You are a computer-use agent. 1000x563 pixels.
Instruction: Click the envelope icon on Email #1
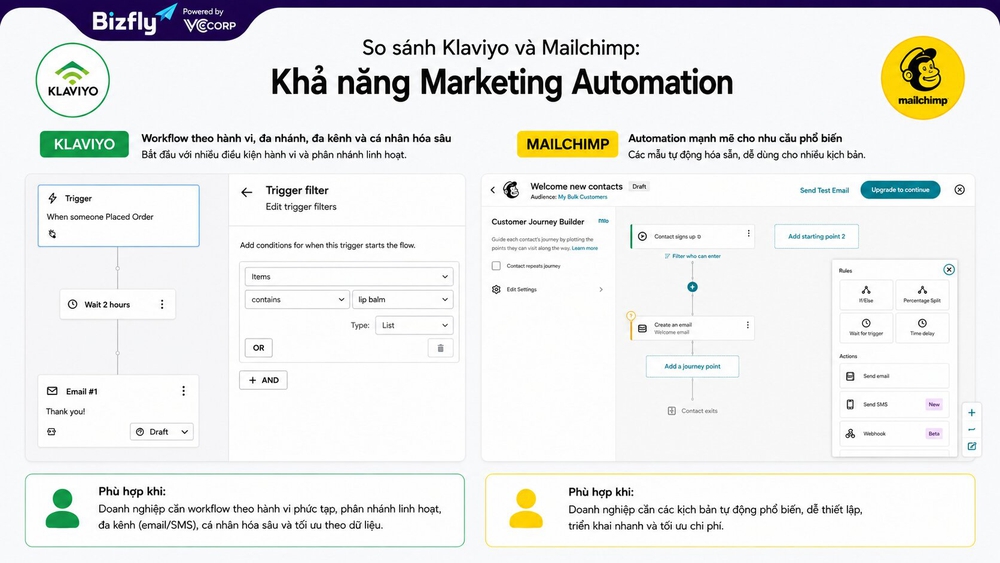click(x=52, y=391)
